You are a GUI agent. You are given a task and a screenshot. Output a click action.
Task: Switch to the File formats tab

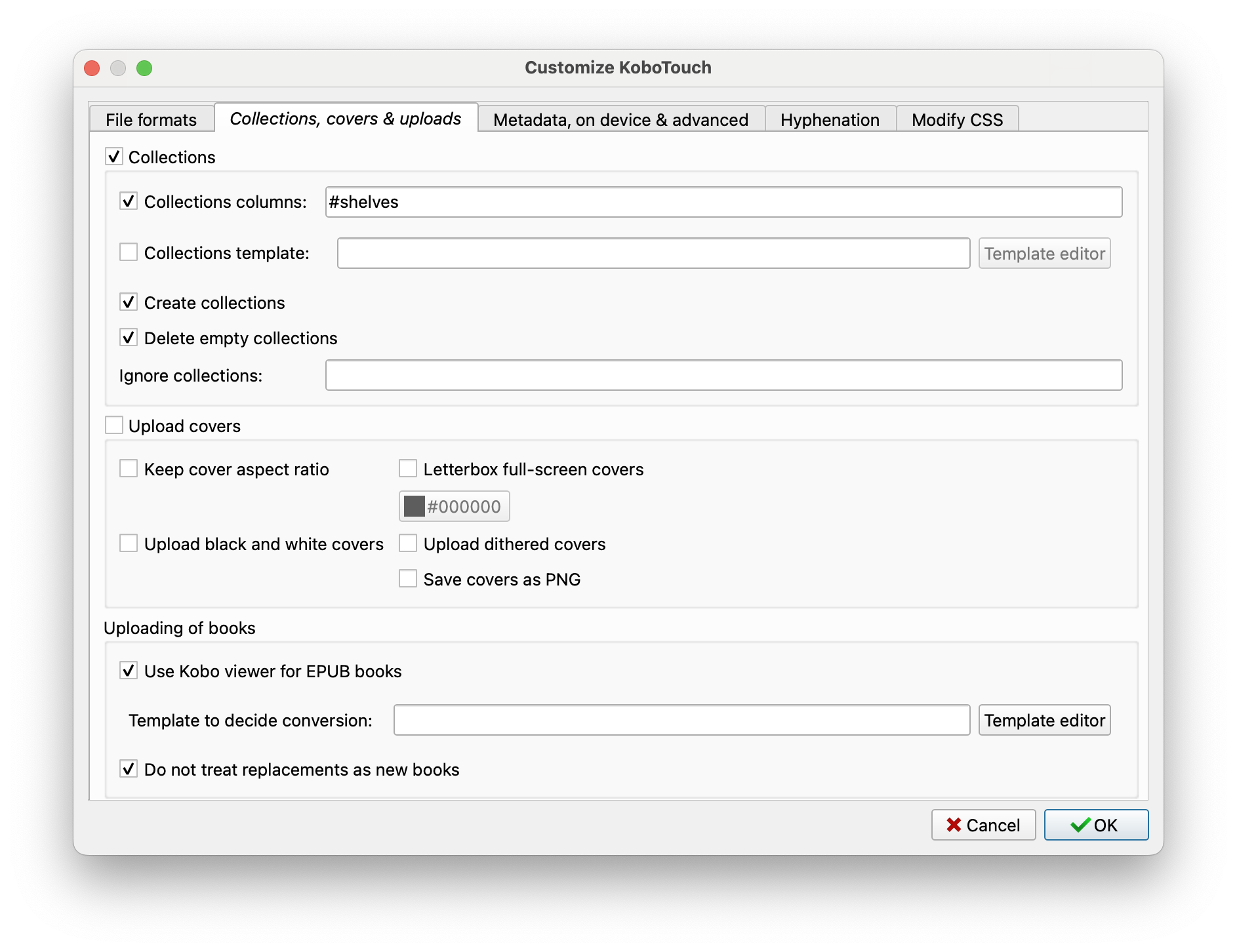(x=152, y=119)
